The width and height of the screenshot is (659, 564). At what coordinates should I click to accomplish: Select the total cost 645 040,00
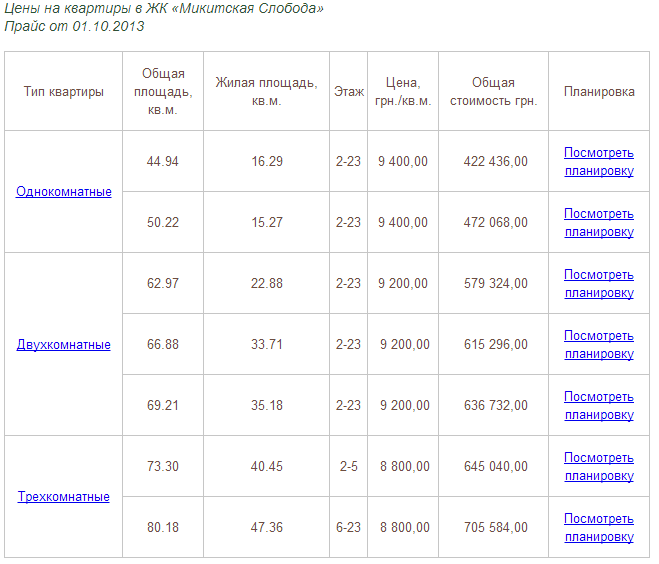pos(496,466)
